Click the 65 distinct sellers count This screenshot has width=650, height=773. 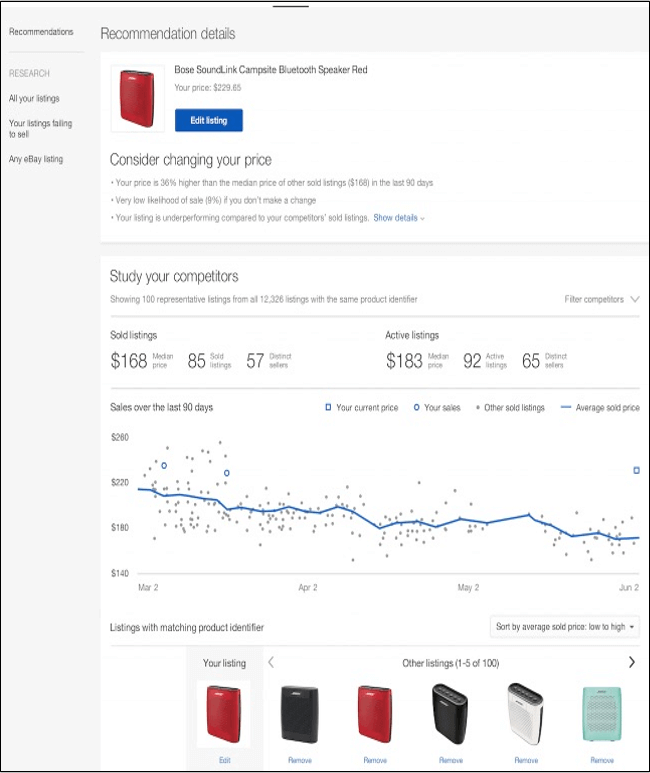531,360
